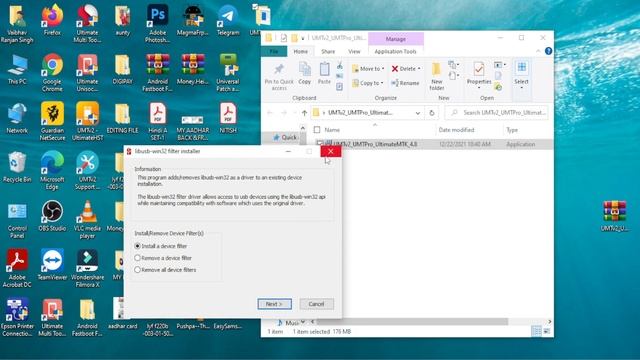Switch to details view icon in status bar
This screenshot has height=360, width=640.
(x=536, y=331)
